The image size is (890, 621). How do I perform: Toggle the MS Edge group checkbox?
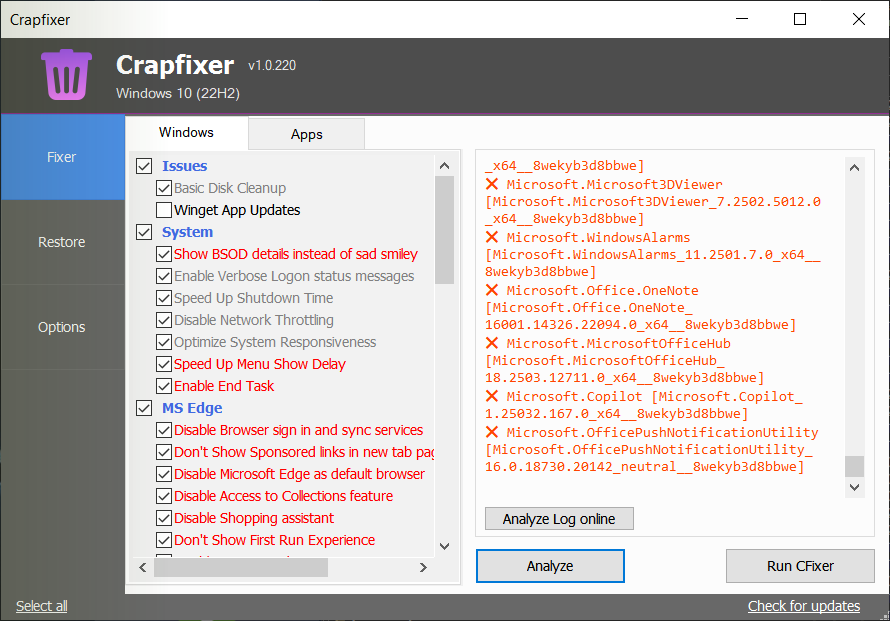[x=143, y=408]
